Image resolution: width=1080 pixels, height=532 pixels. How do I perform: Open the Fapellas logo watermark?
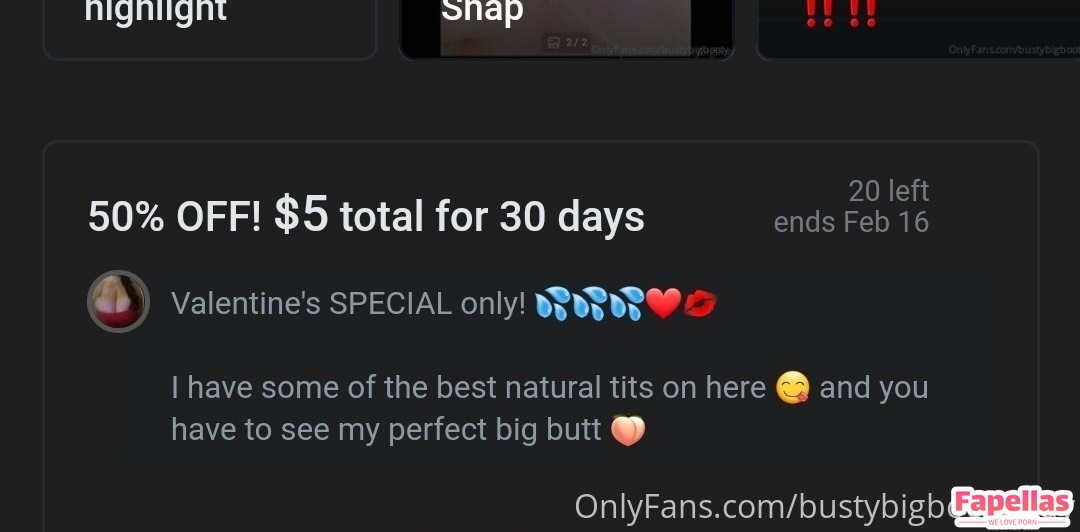point(1012,507)
